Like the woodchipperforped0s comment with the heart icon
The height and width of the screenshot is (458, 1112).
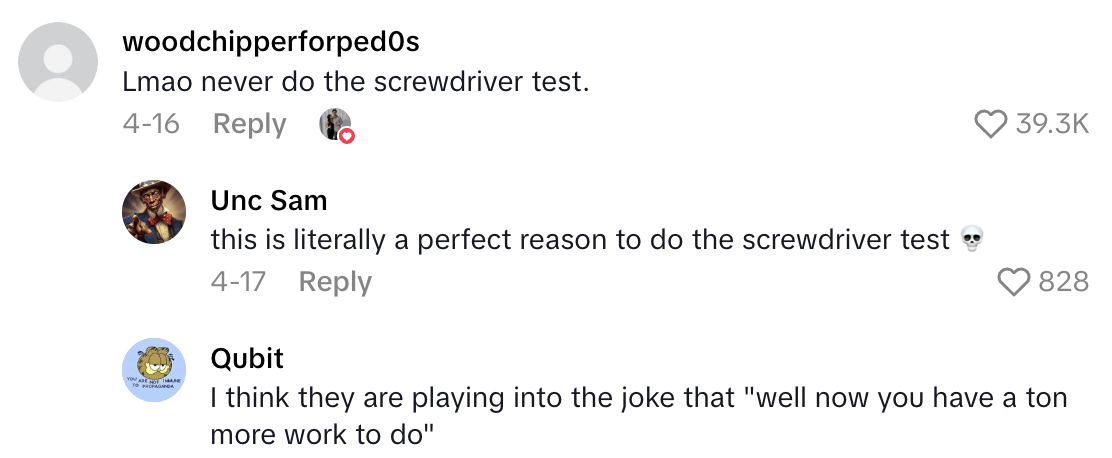991,124
